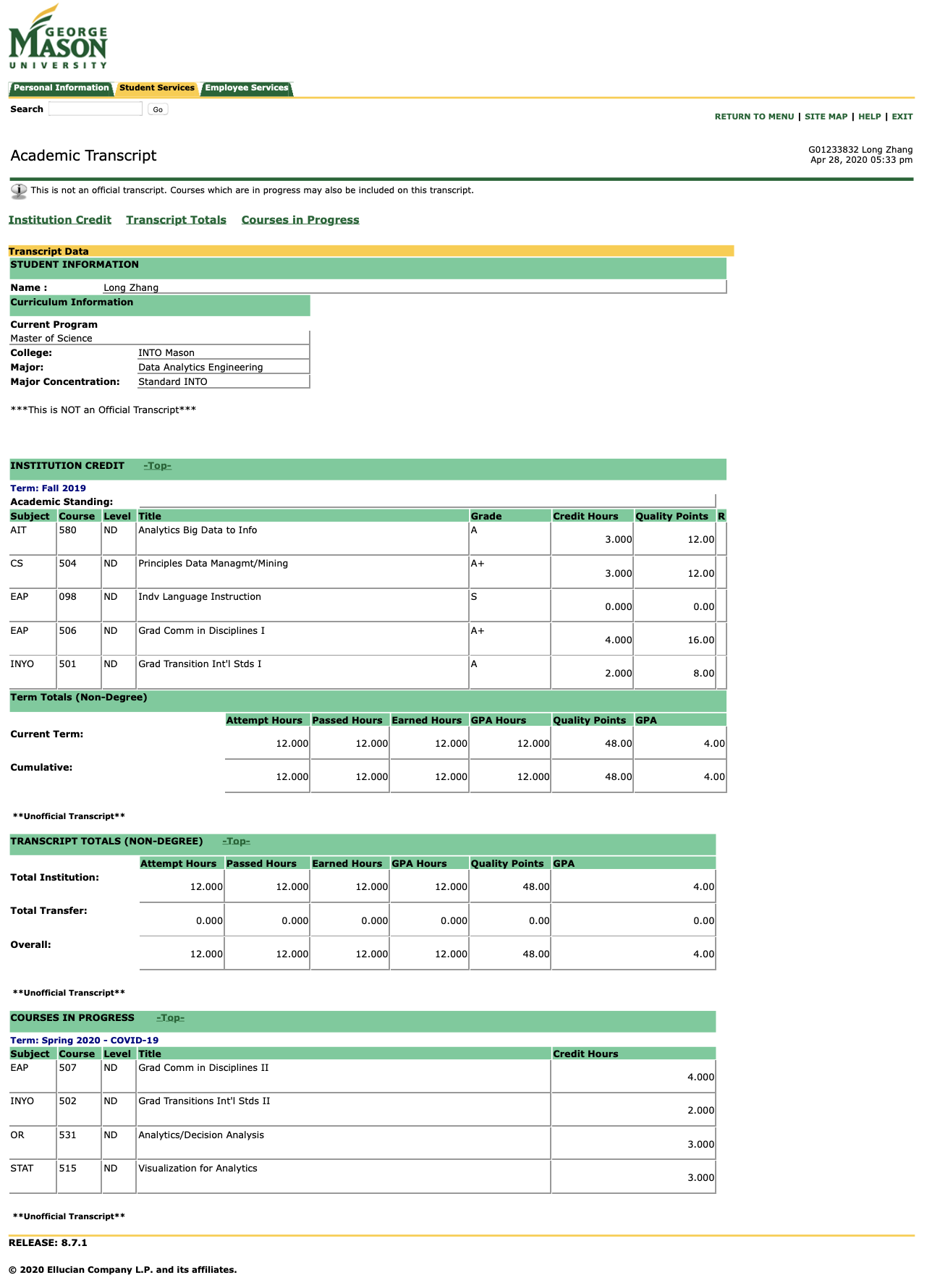Open the Personal Information tab
The height and width of the screenshot is (1288, 932).
coord(61,88)
